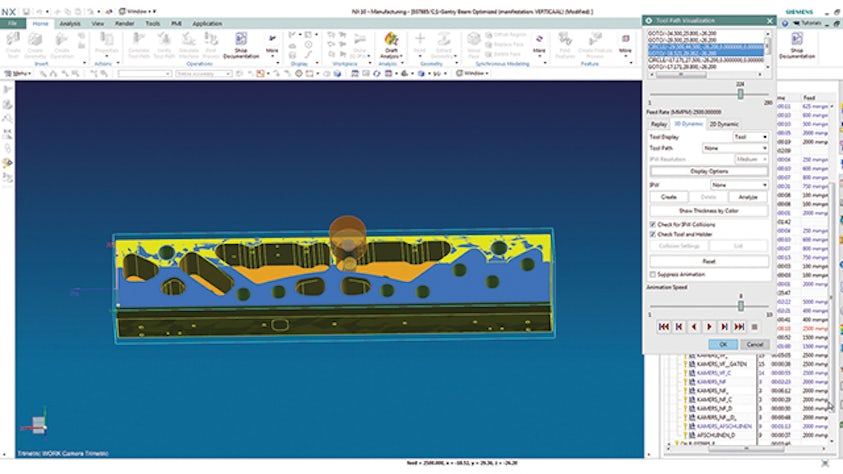
Task: Click the Move Face icon
Action: (x=474, y=46)
